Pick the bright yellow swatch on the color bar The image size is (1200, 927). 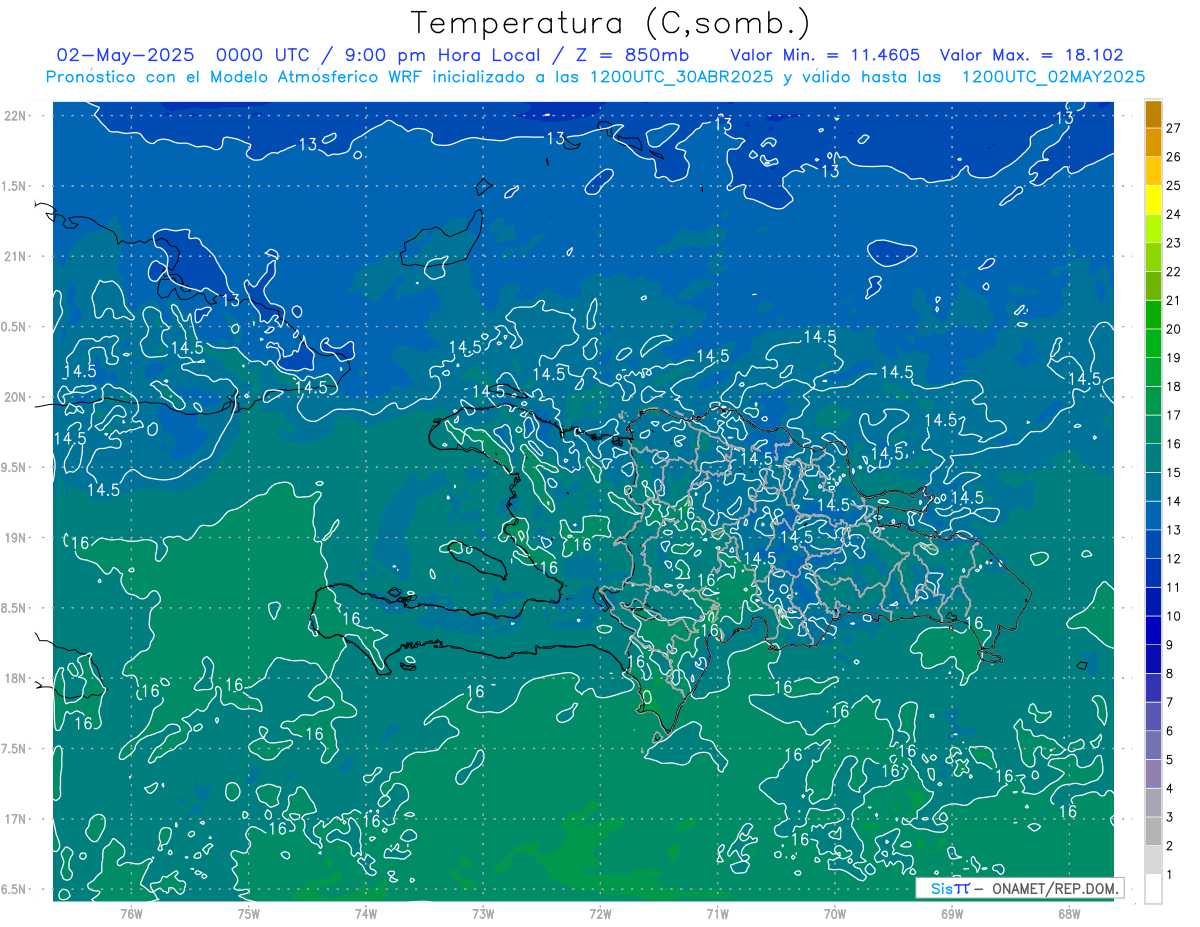tap(1153, 200)
